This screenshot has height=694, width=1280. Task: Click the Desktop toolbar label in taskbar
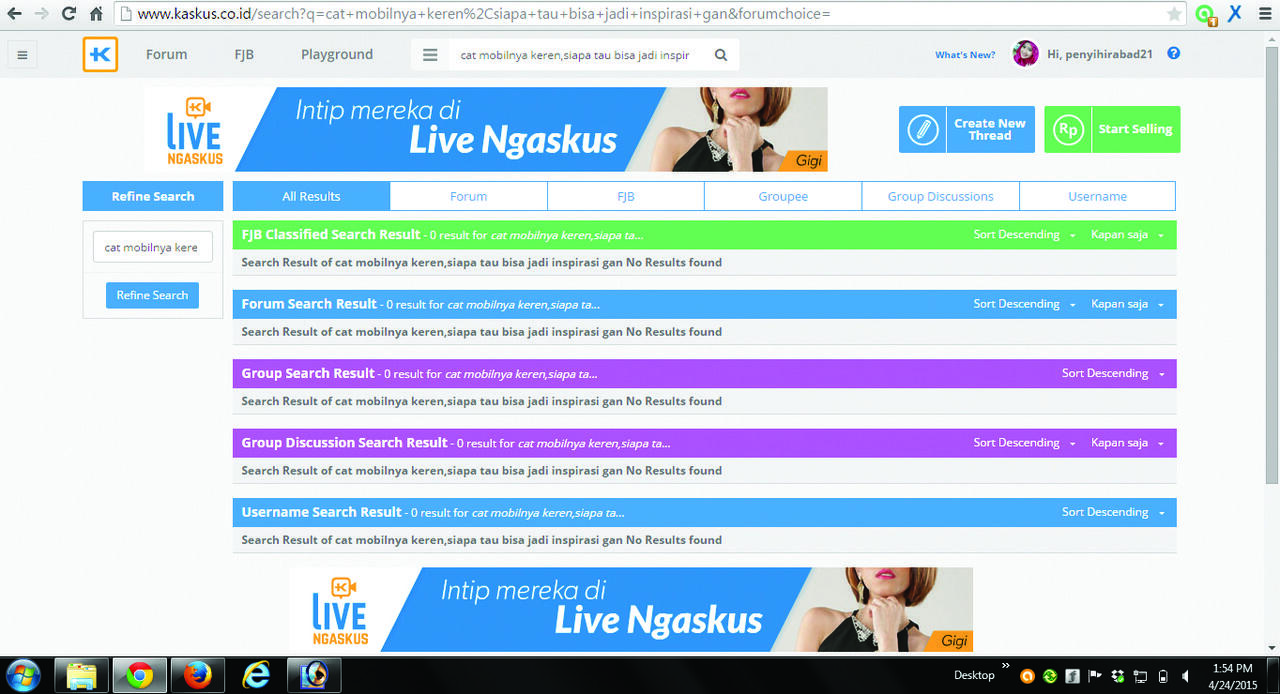974,676
